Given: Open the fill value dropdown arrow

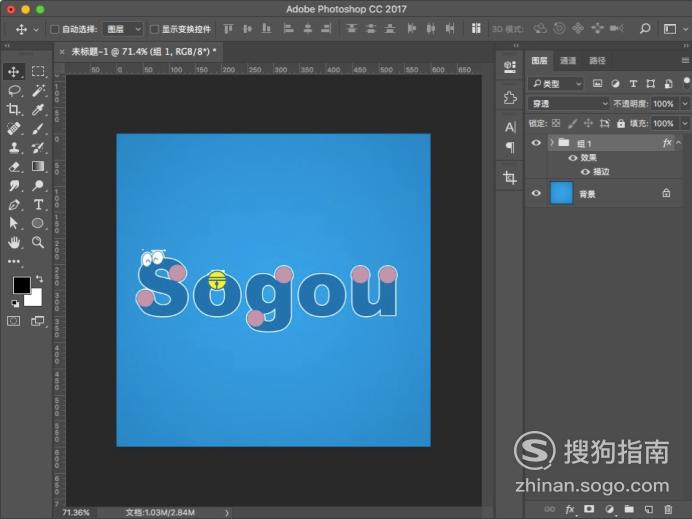Looking at the screenshot, I should pos(684,124).
